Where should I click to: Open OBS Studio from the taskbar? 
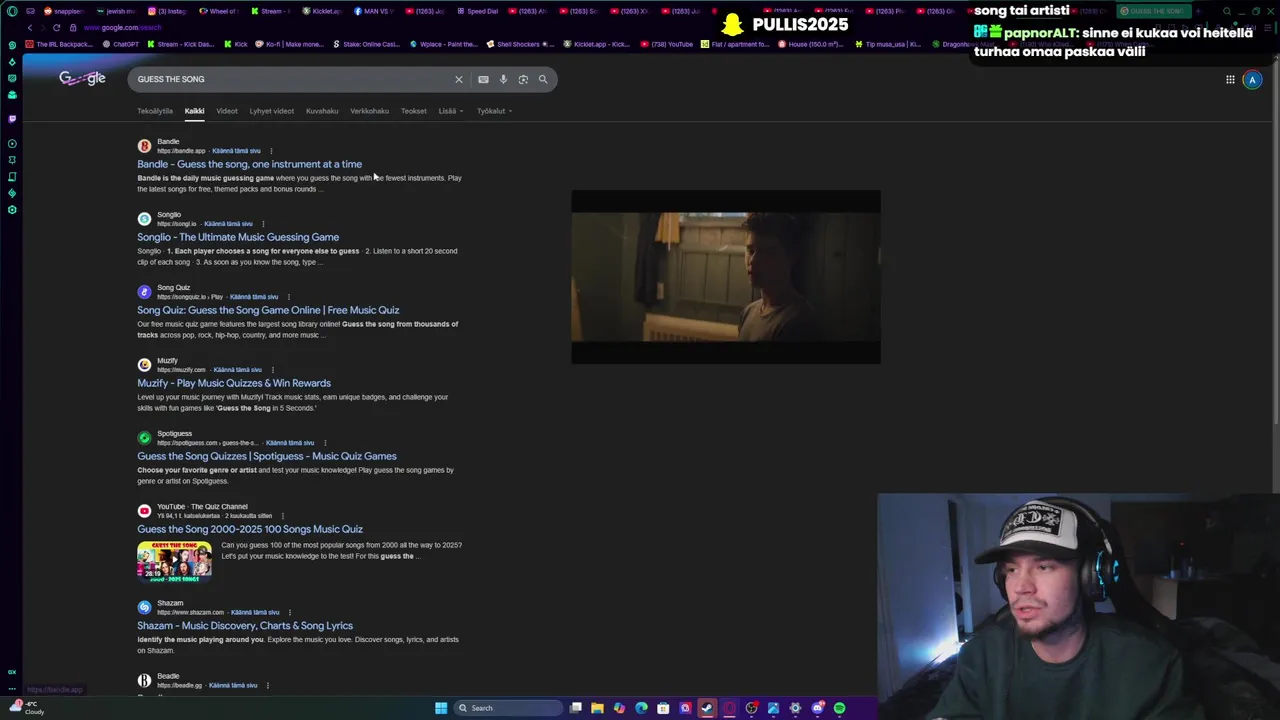(751, 708)
